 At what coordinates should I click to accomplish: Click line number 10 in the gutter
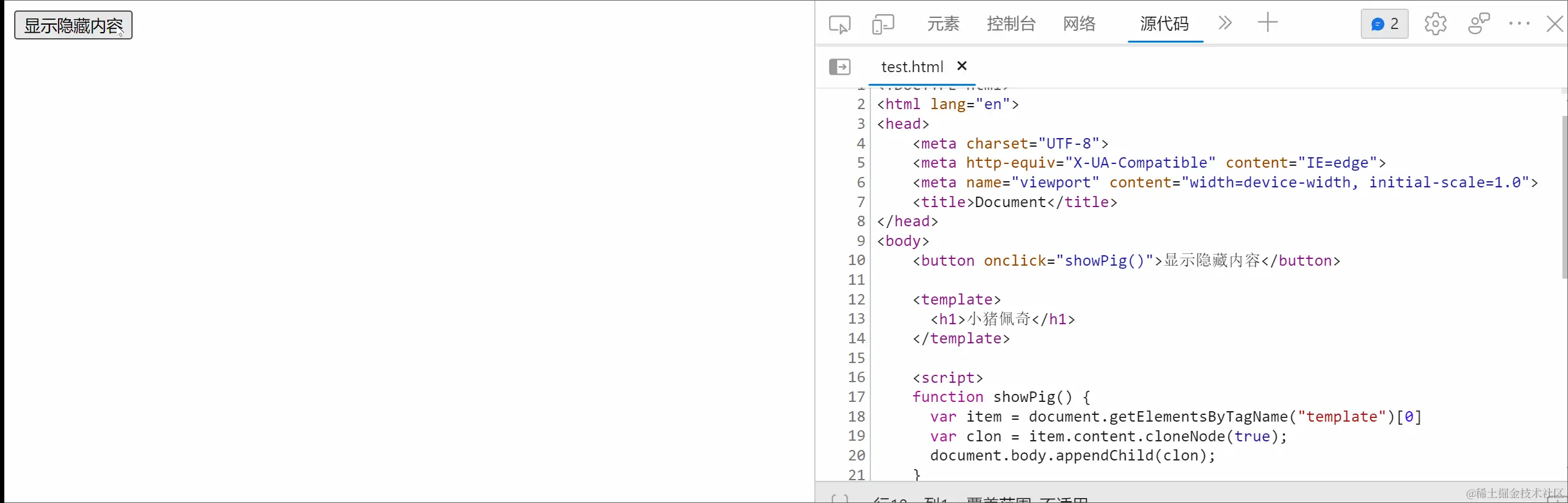point(856,260)
